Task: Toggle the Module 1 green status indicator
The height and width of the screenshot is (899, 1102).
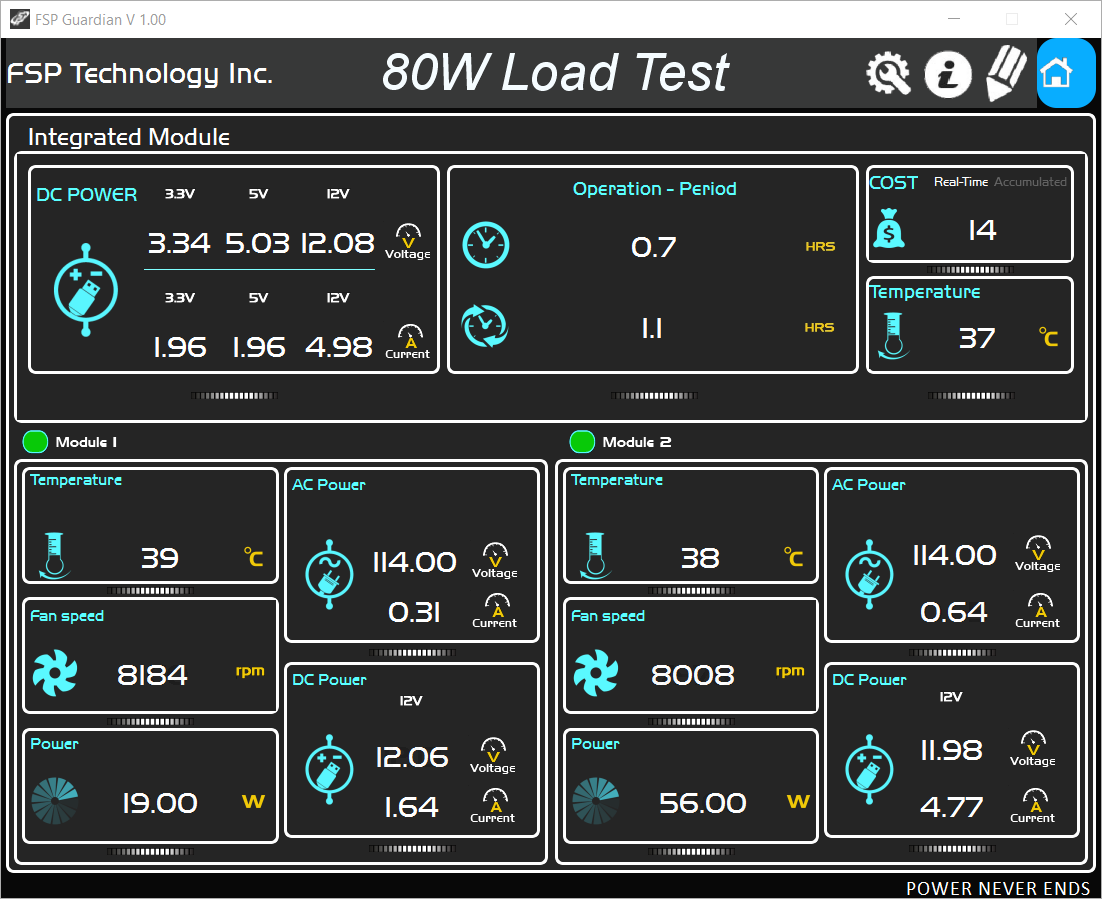Action: coord(35,441)
